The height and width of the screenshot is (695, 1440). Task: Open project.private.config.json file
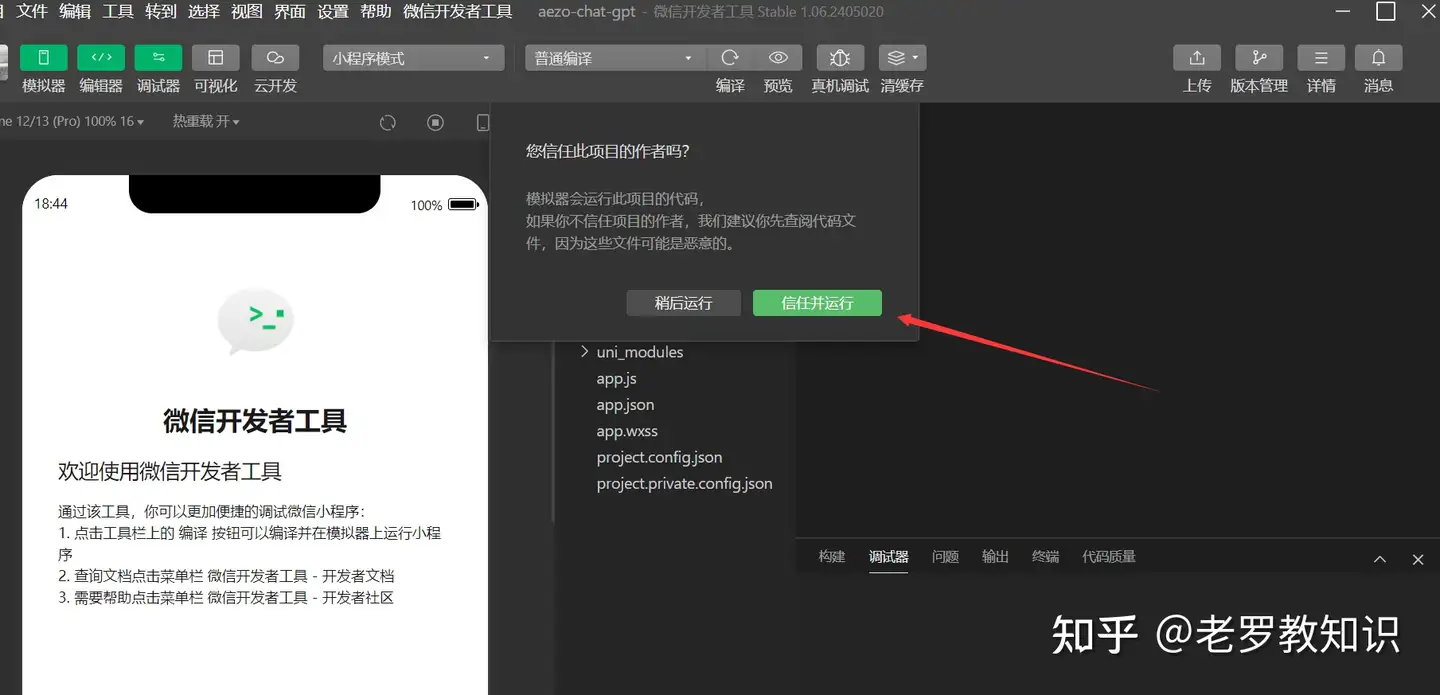(x=684, y=483)
